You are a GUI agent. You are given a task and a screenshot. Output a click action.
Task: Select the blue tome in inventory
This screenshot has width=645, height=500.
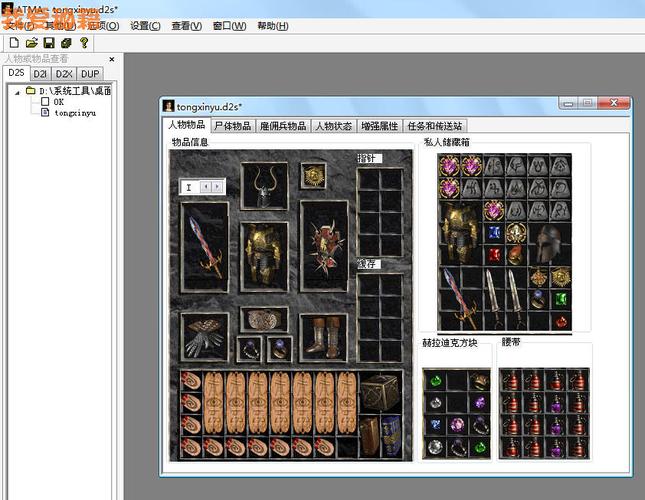point(390,436)
